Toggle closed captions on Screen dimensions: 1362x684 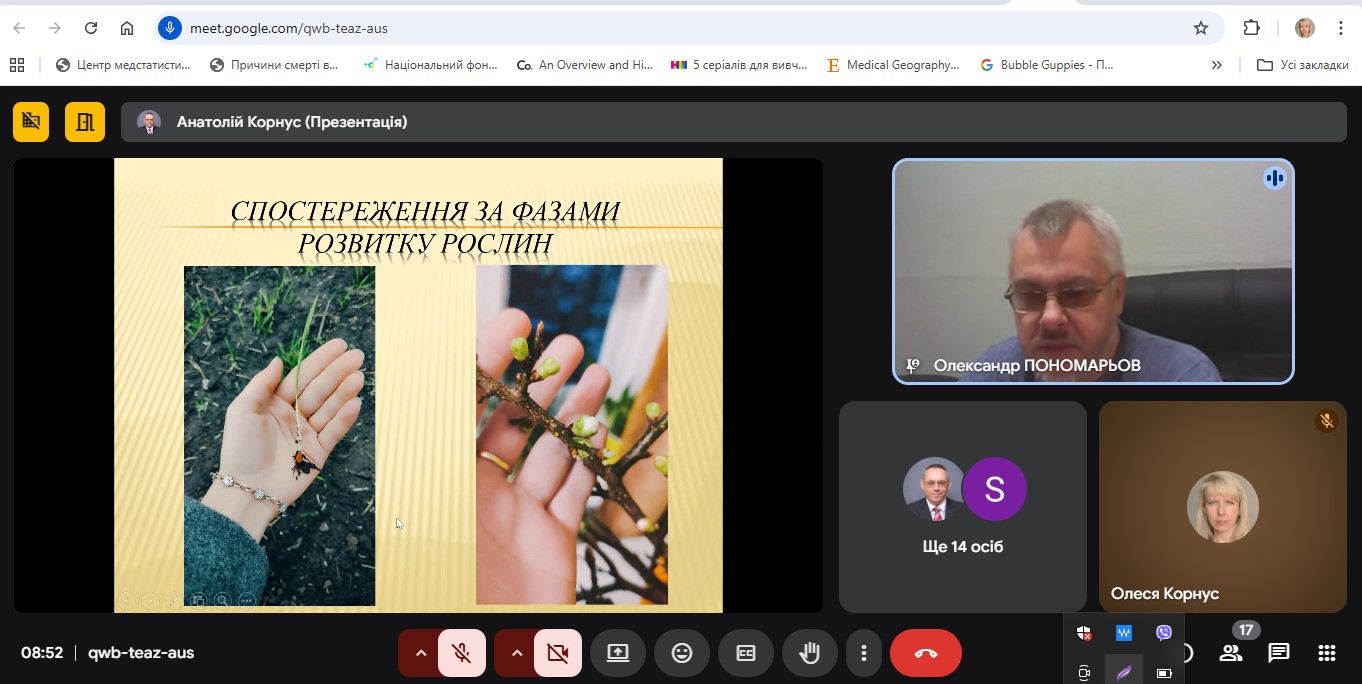745,653
